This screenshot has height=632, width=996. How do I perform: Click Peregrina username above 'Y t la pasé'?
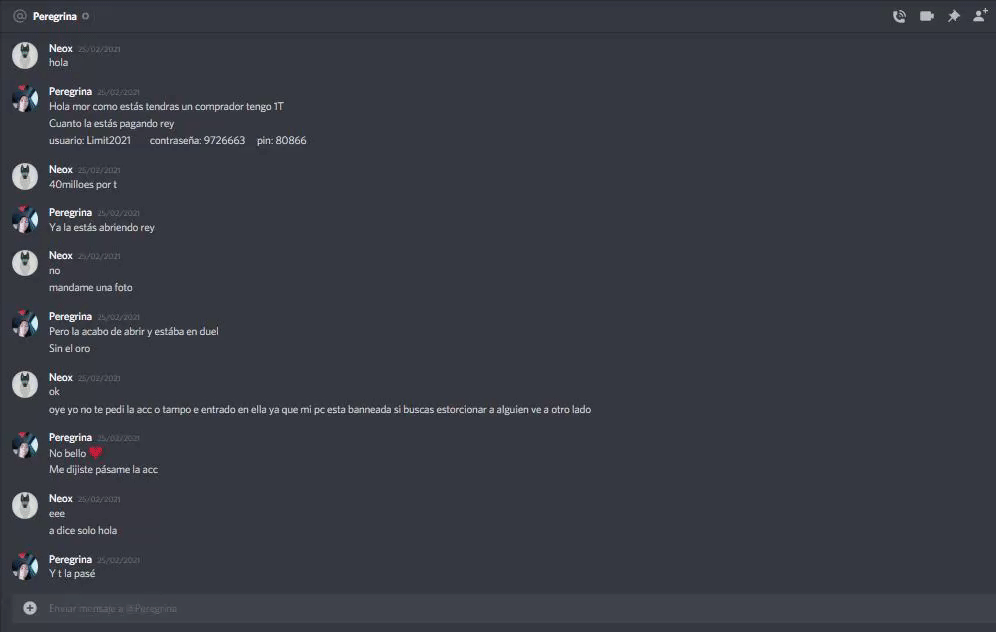click(x=71, y=560)
